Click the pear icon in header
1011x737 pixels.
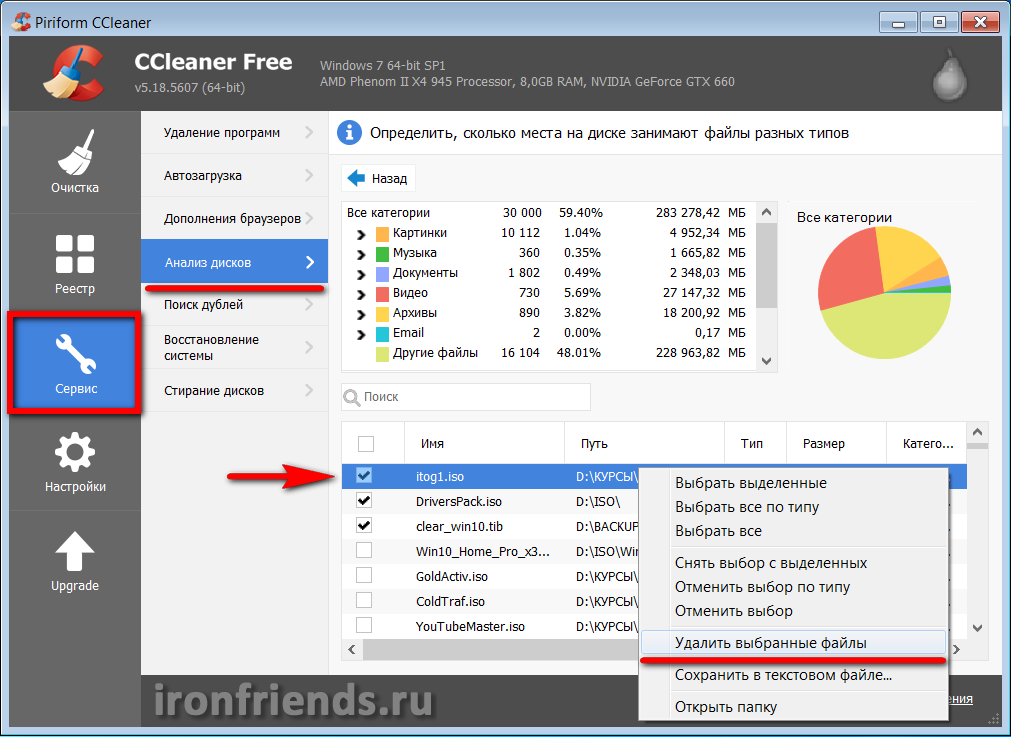tap(950, 75)
